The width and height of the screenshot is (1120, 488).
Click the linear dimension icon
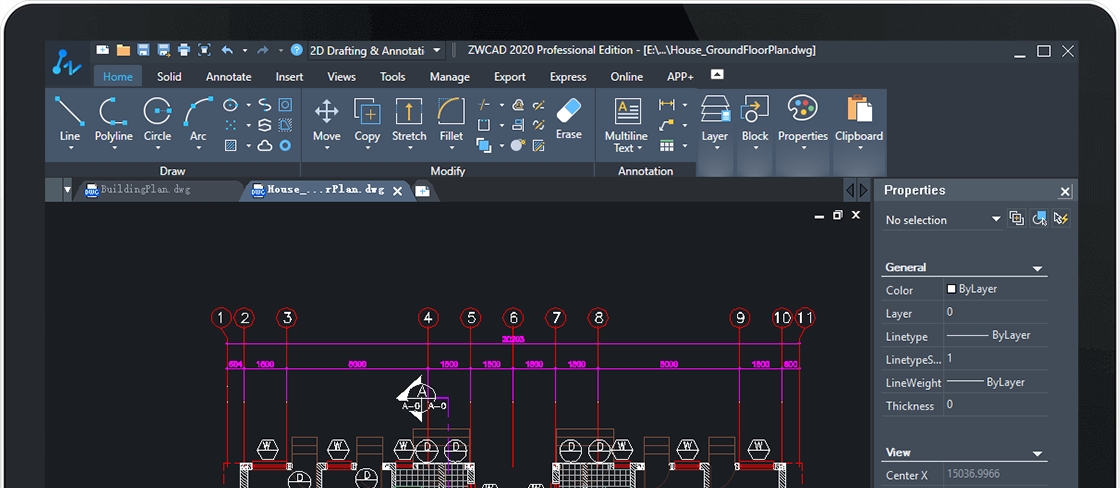tap(666, 105)
